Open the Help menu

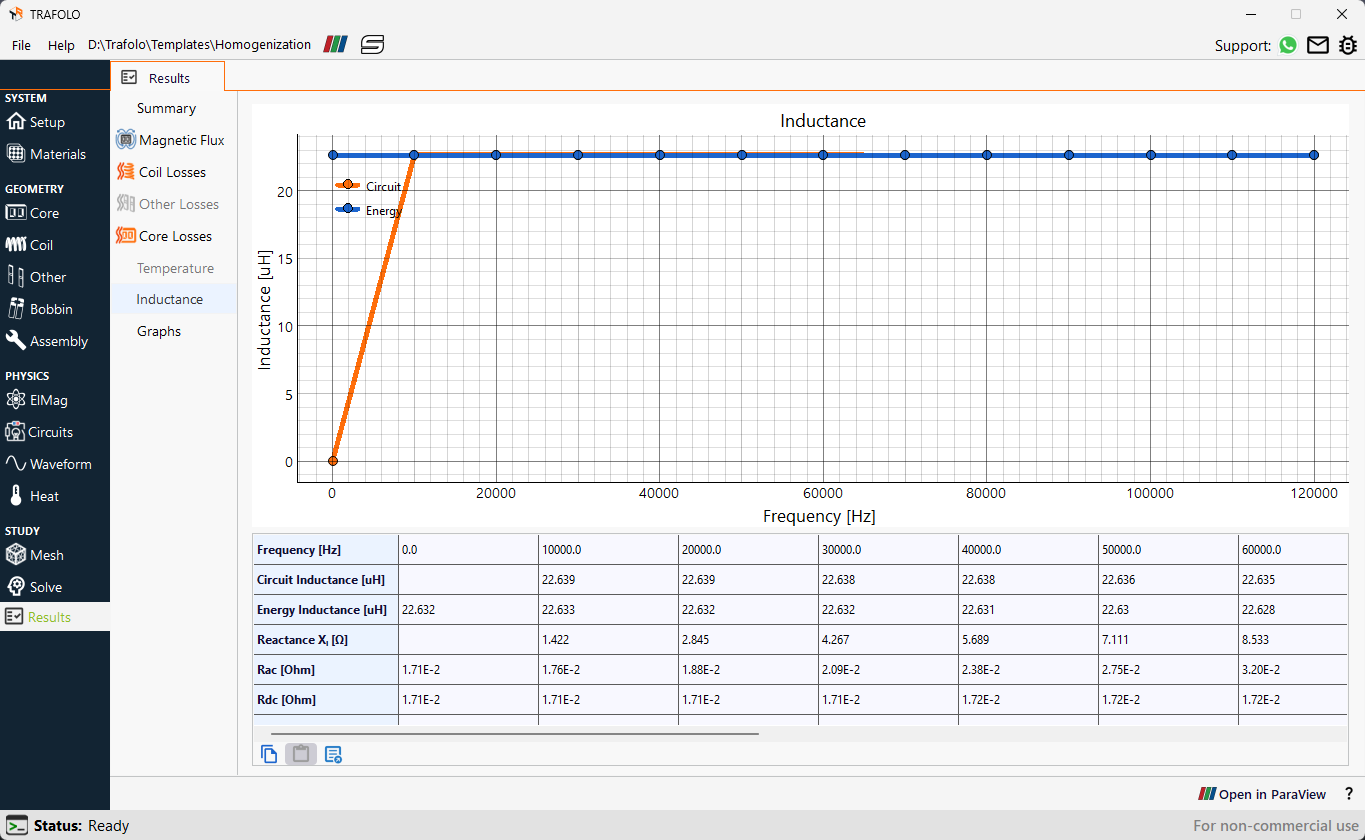pos(61,45)
